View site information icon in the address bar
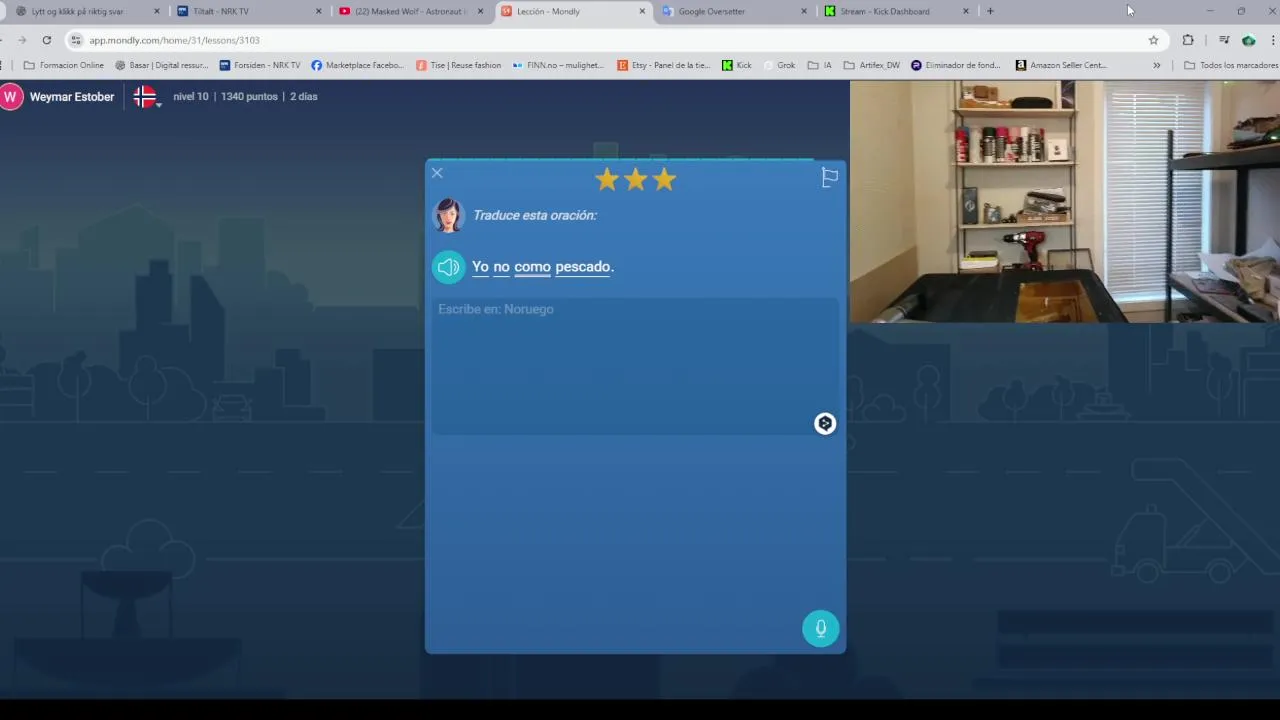The width and height of the screenshot is (1280, 720). 76,40
